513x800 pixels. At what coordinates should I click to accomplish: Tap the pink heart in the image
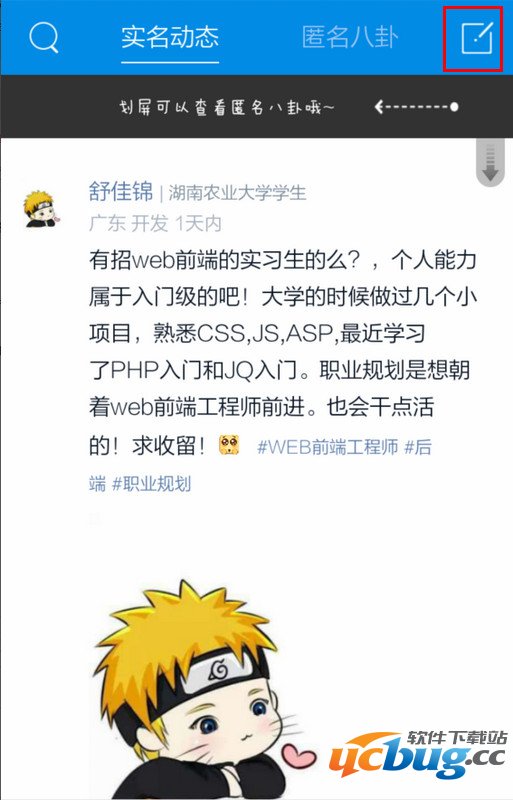299,755
